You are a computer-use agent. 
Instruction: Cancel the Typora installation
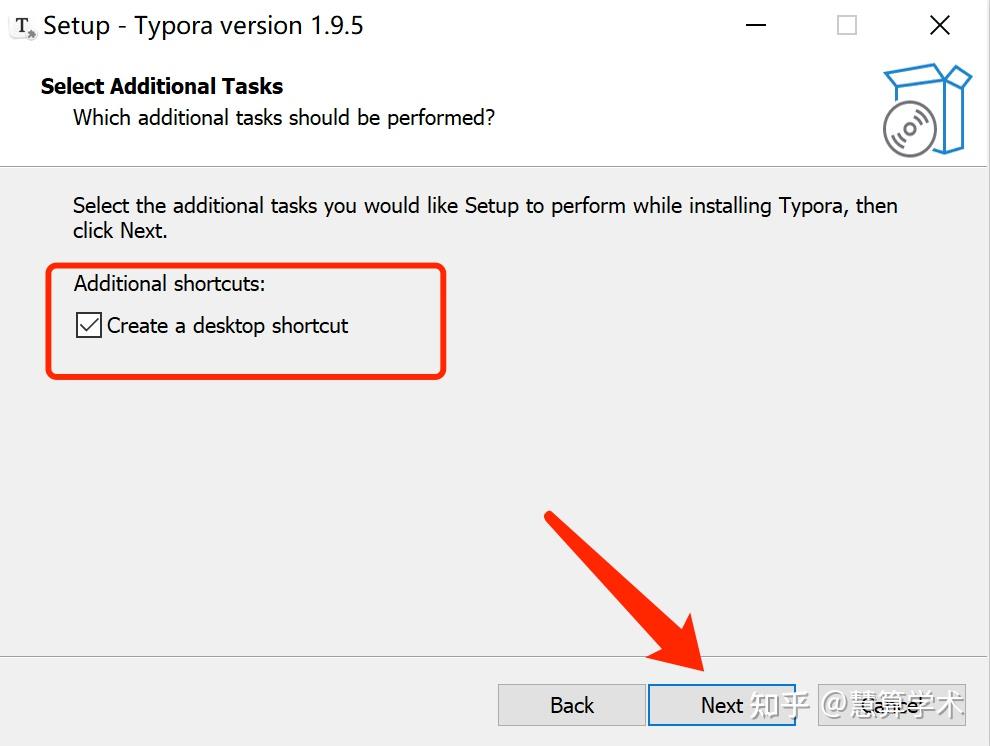890,705
